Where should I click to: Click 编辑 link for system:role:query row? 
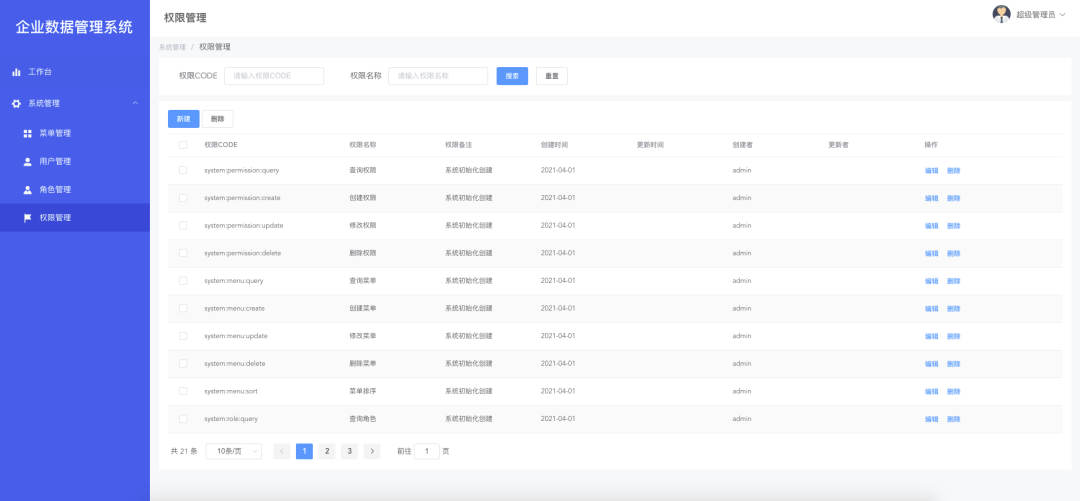931,419
